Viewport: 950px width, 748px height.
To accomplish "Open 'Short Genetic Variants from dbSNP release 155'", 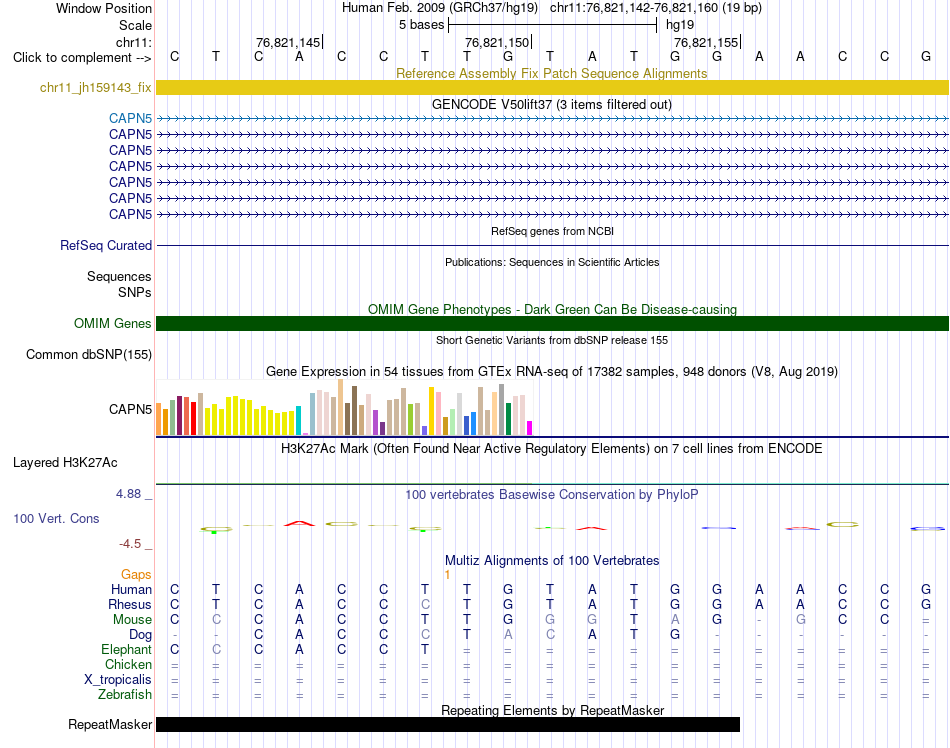I will (552, 340).
